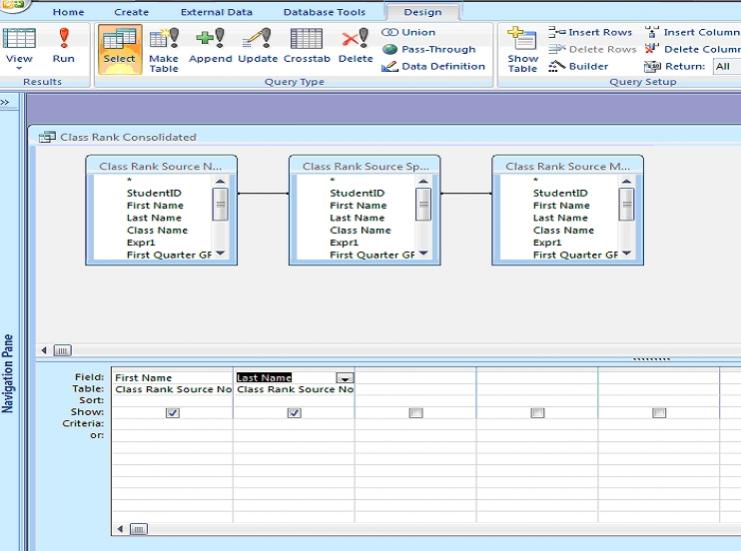Image resolution: width=741 pixels, height=551 pixels.
Task: Choose the Select query type
Action: coord(120,49)
